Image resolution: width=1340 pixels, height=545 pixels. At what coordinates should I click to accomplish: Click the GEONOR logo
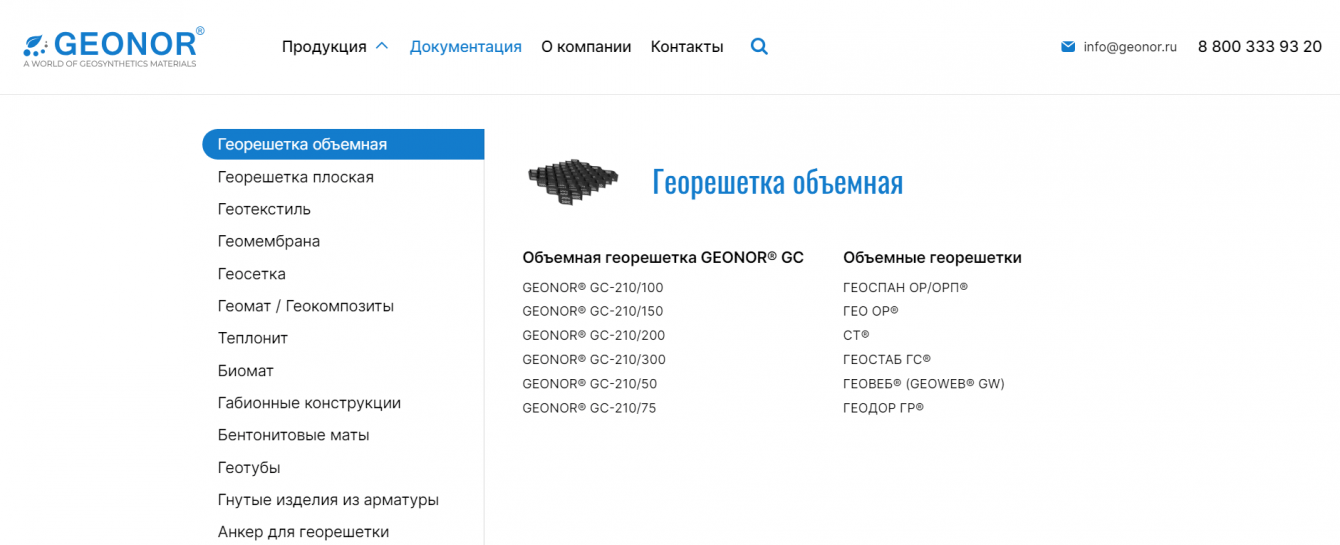click(114, 47)
